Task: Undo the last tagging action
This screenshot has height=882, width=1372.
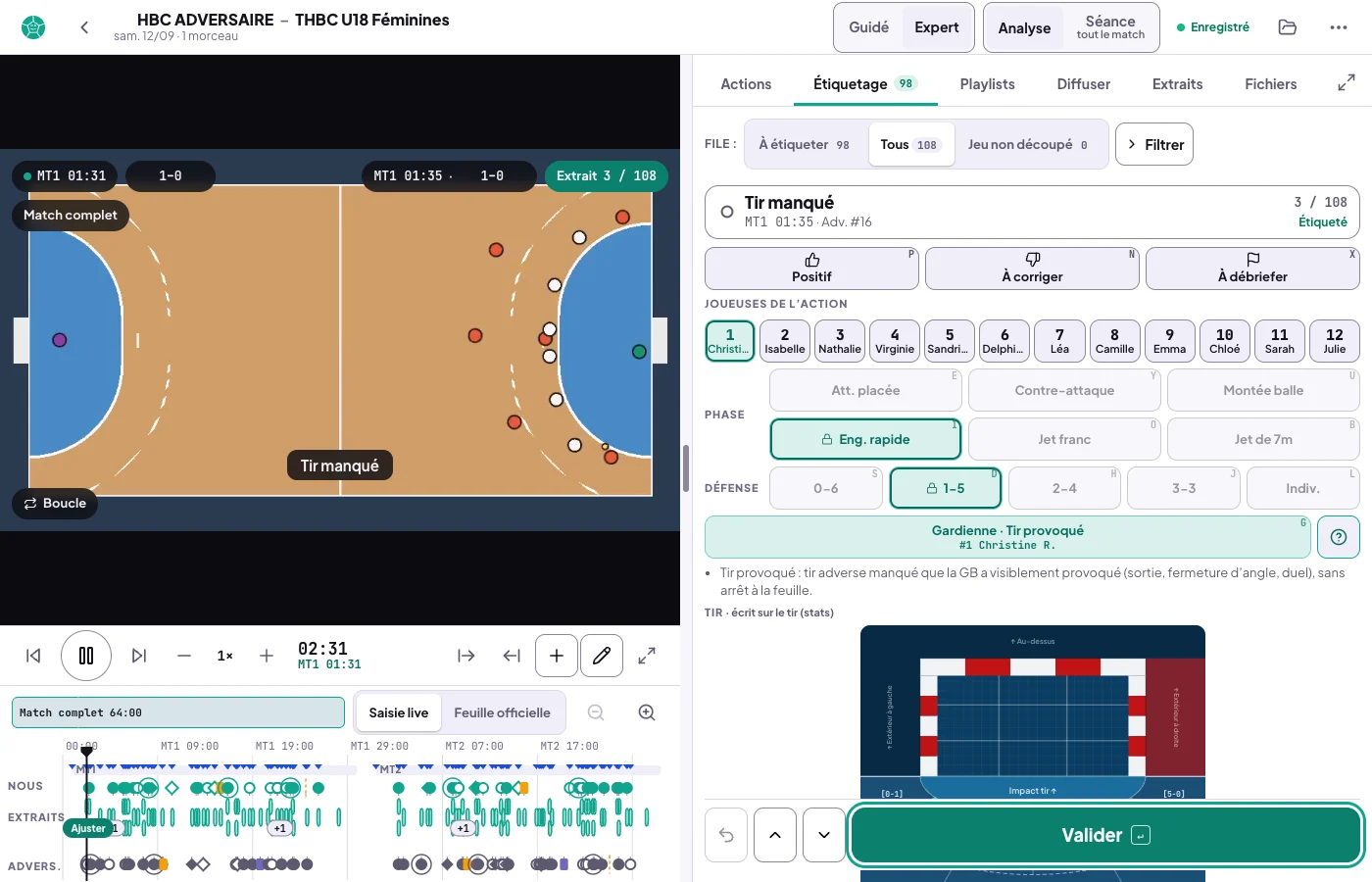Action: pyautogui.click(x=726, y=835)
